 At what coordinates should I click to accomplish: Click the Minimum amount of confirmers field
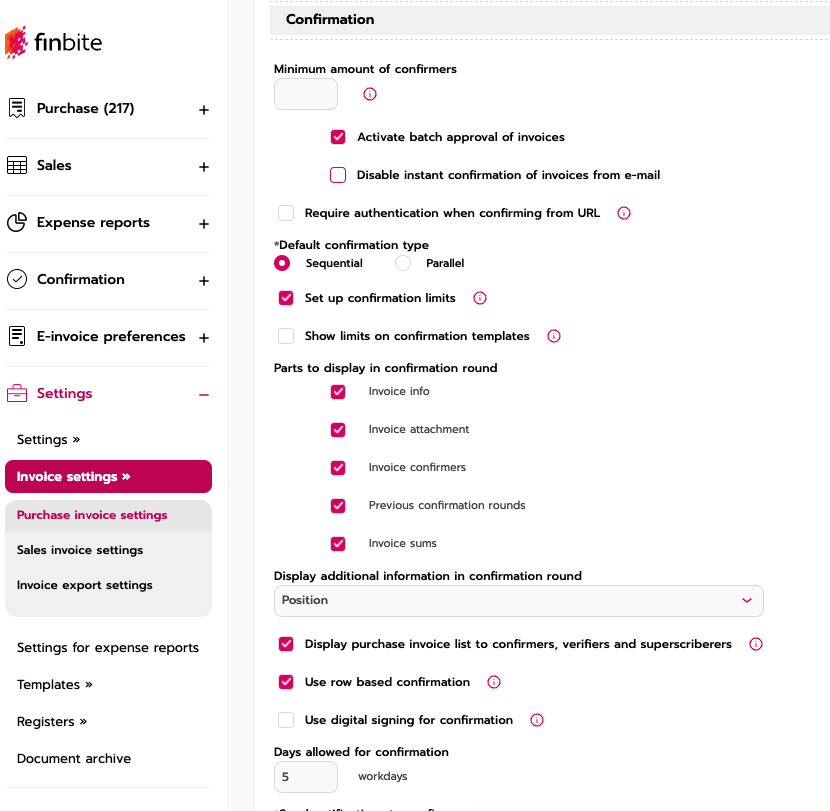point(306,94)
